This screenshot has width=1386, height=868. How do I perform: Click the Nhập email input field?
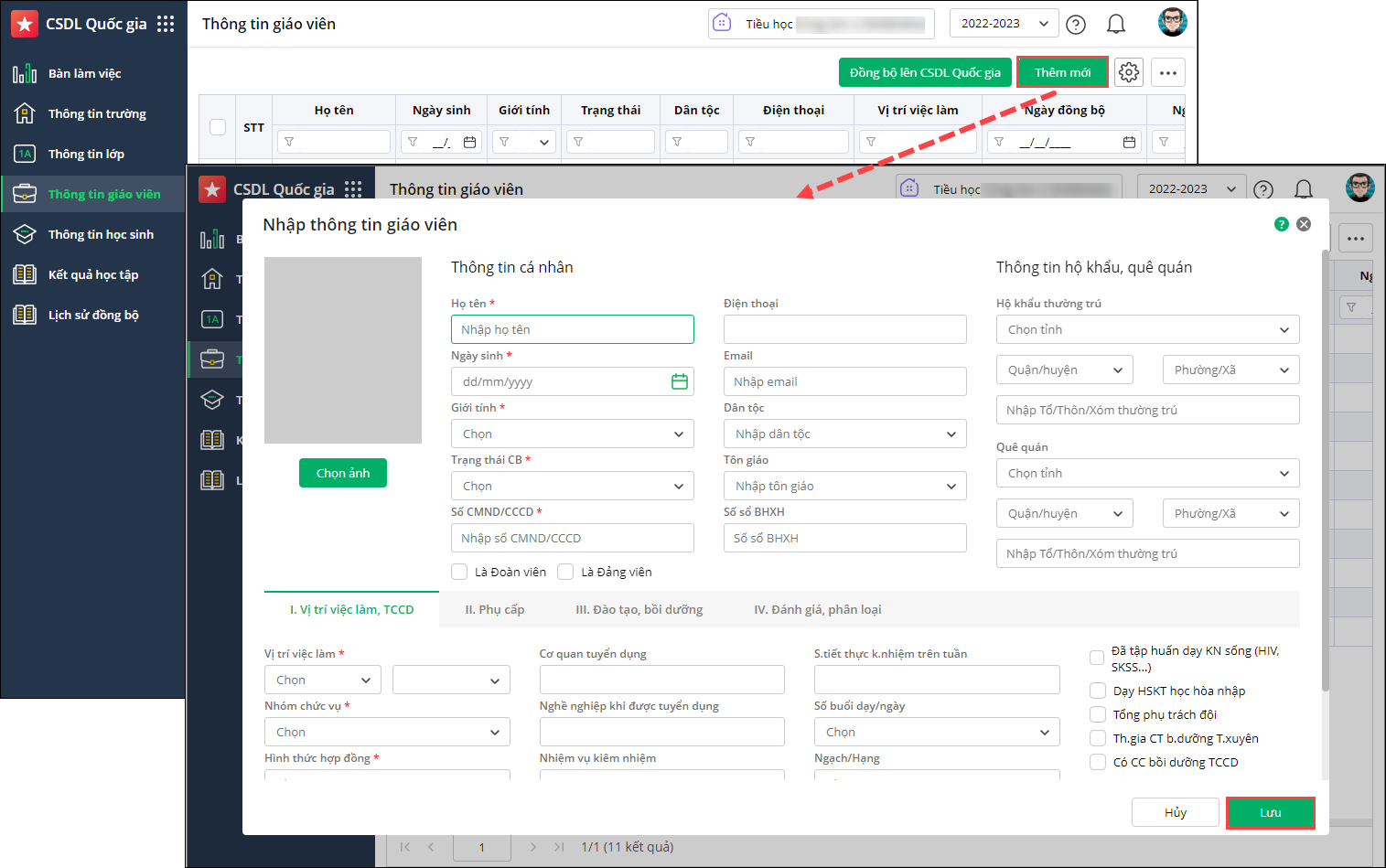click(845, 381)
